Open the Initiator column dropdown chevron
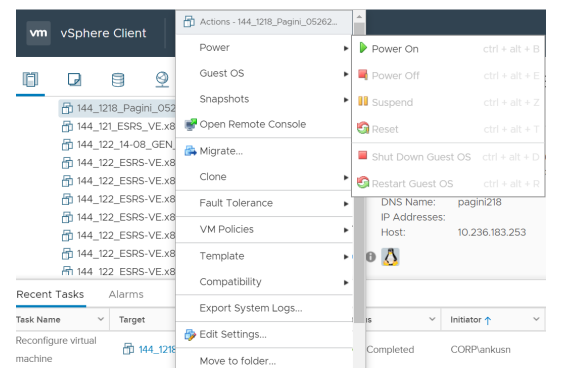Screen dimensions: 570x386 [536, 319]
